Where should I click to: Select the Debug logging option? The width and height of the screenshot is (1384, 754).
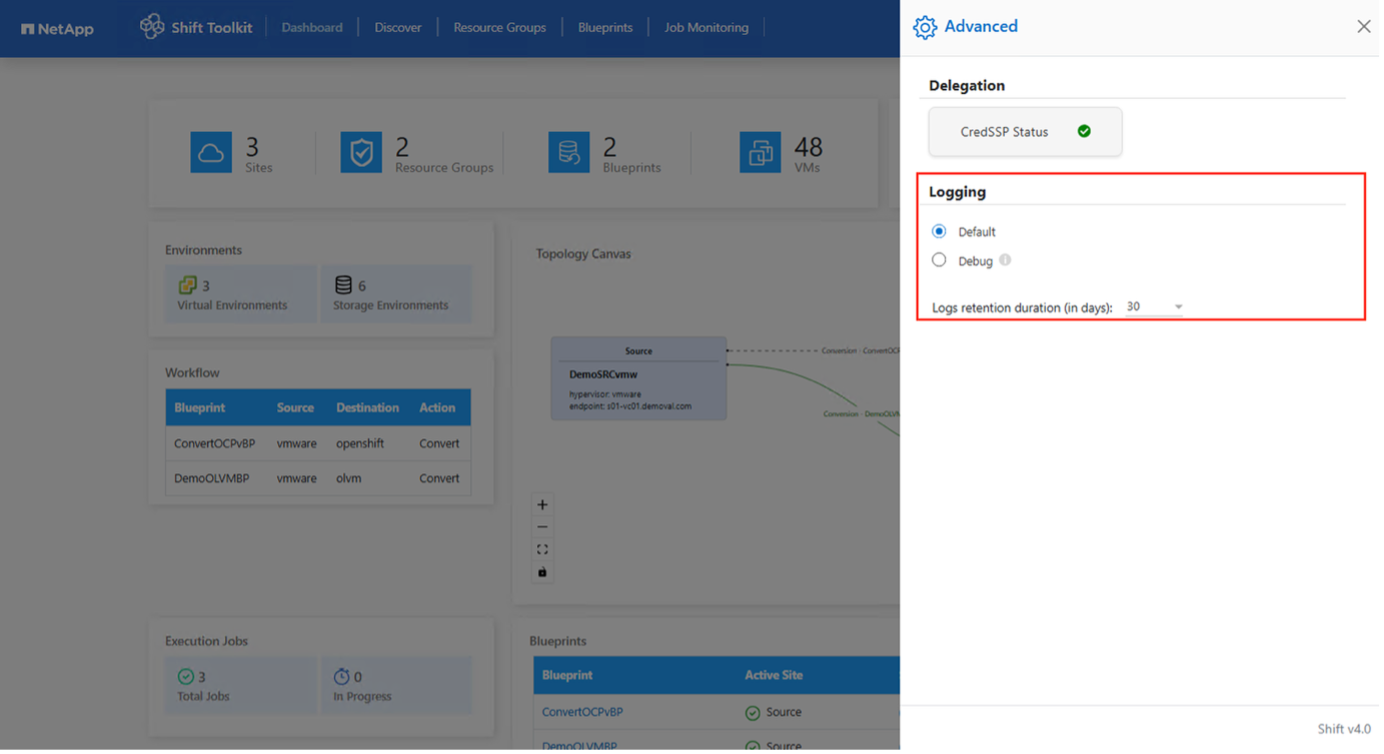pyautogui.click(x=939, y=260)
